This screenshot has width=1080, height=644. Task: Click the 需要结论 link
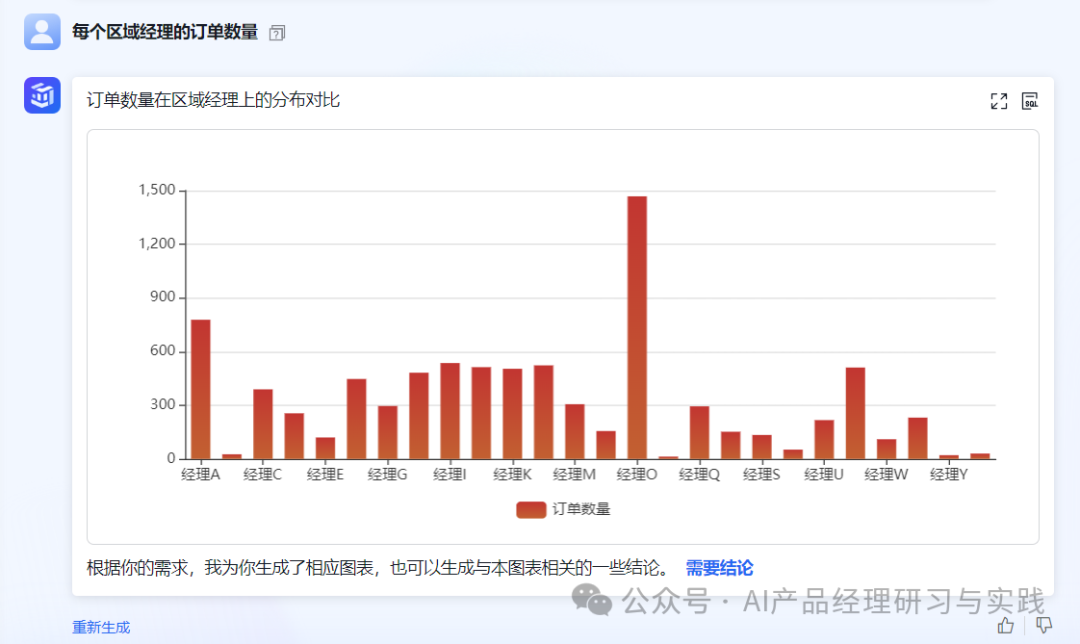(719, 568)
